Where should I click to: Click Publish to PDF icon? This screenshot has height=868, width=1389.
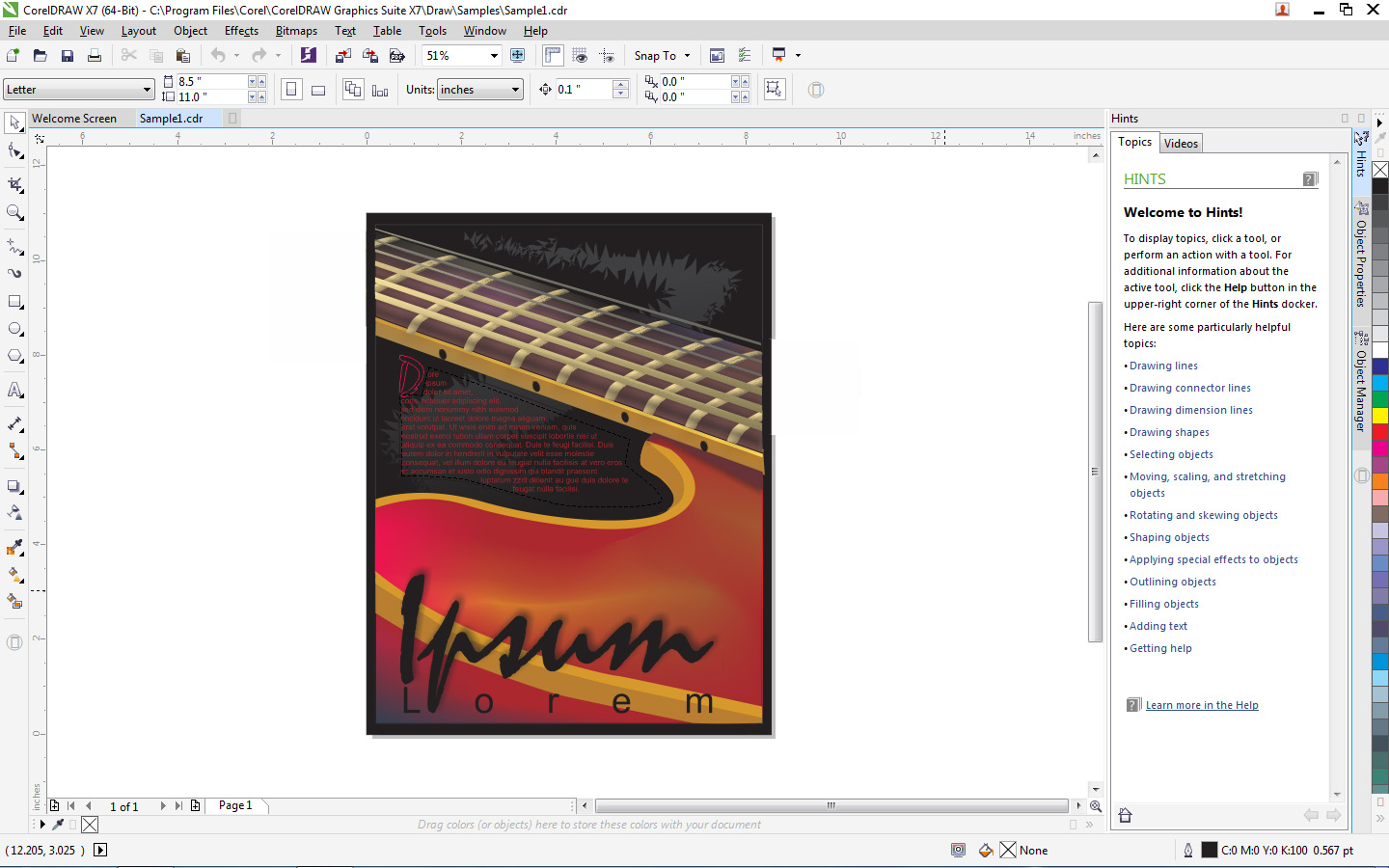pyautogui.click(x=396, y=56)
